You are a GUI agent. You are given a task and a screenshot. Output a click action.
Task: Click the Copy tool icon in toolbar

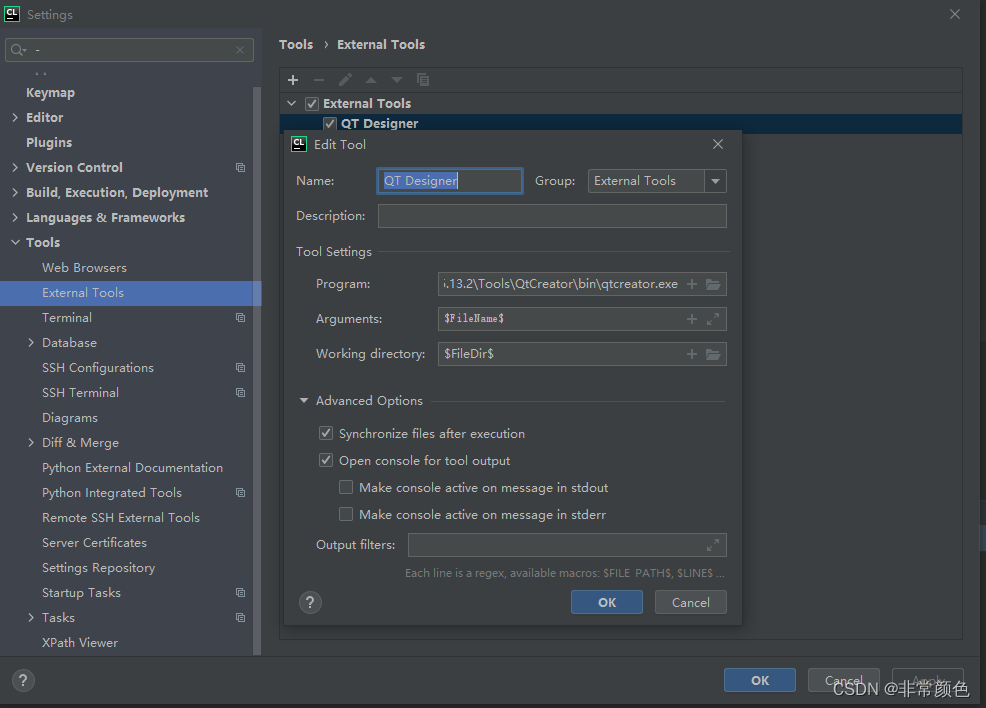423,80
